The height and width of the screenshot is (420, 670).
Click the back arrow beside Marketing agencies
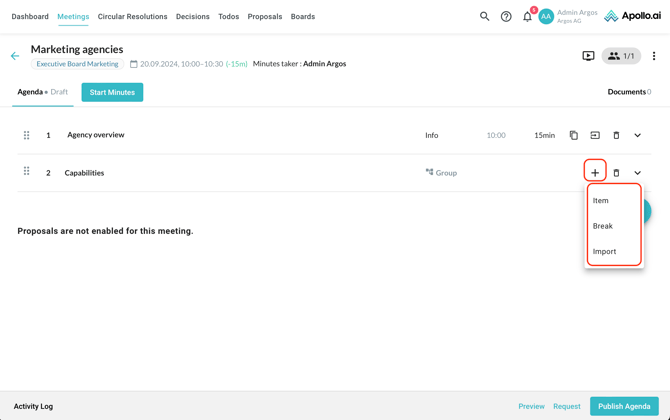tap(15, 56)
